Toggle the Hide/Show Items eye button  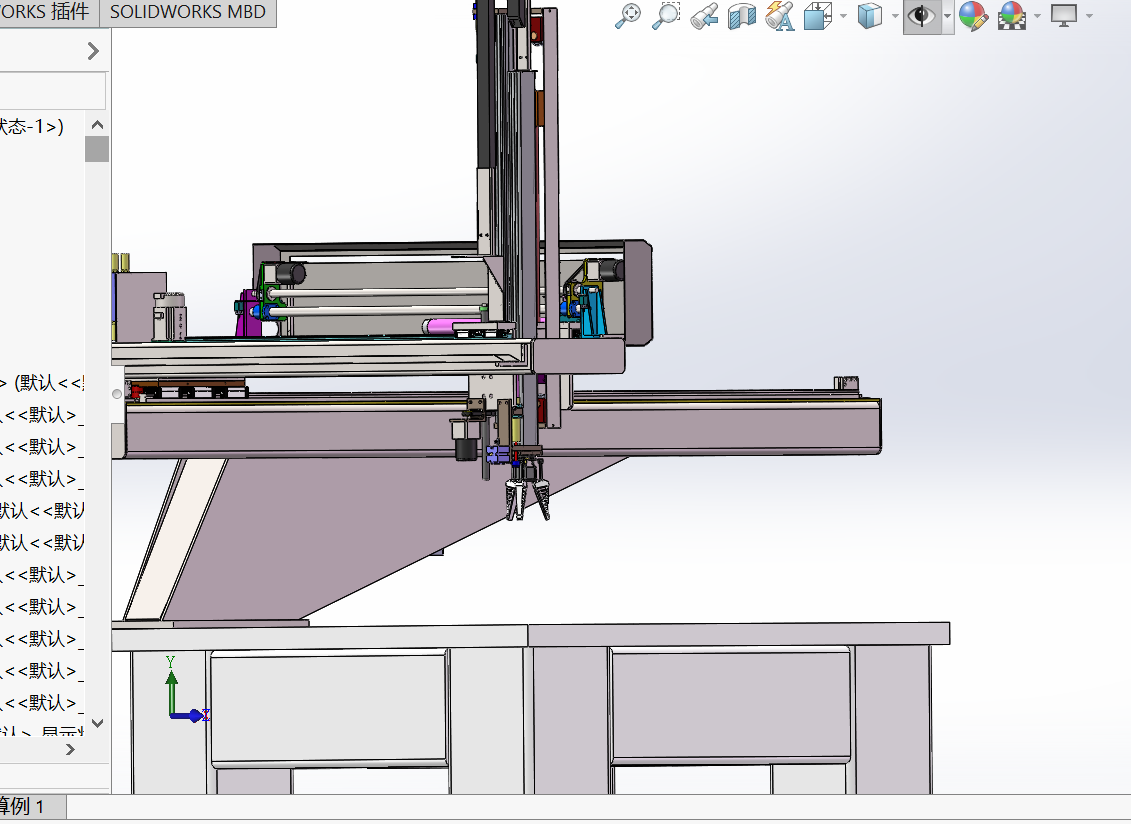[x=921, y=16]
